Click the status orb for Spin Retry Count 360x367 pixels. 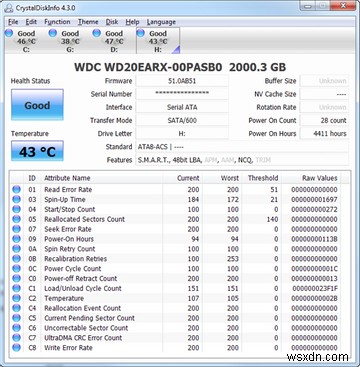[16, 249]
